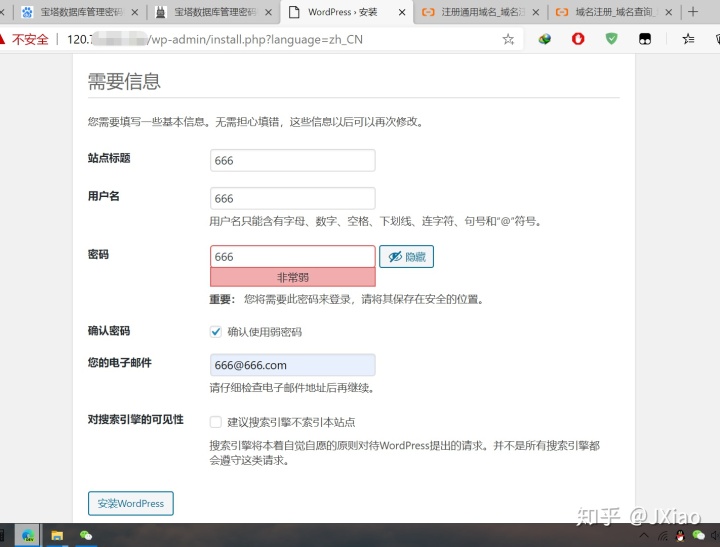Click the black Tampermonkey extension icon
Image resolution: width=720 pixels, height=547 pixels.
tap(645, 39)
